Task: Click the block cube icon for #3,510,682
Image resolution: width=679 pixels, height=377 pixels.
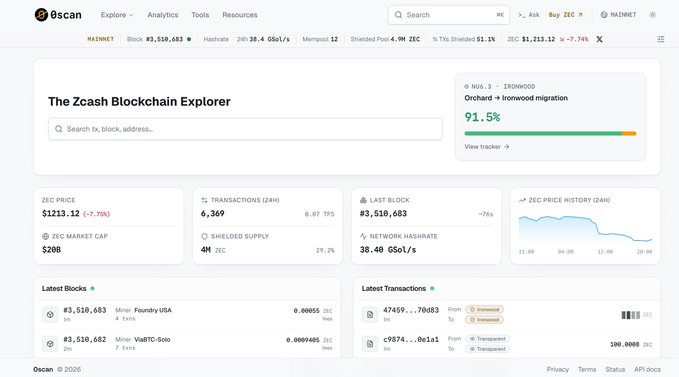Action: click(50, 344)
